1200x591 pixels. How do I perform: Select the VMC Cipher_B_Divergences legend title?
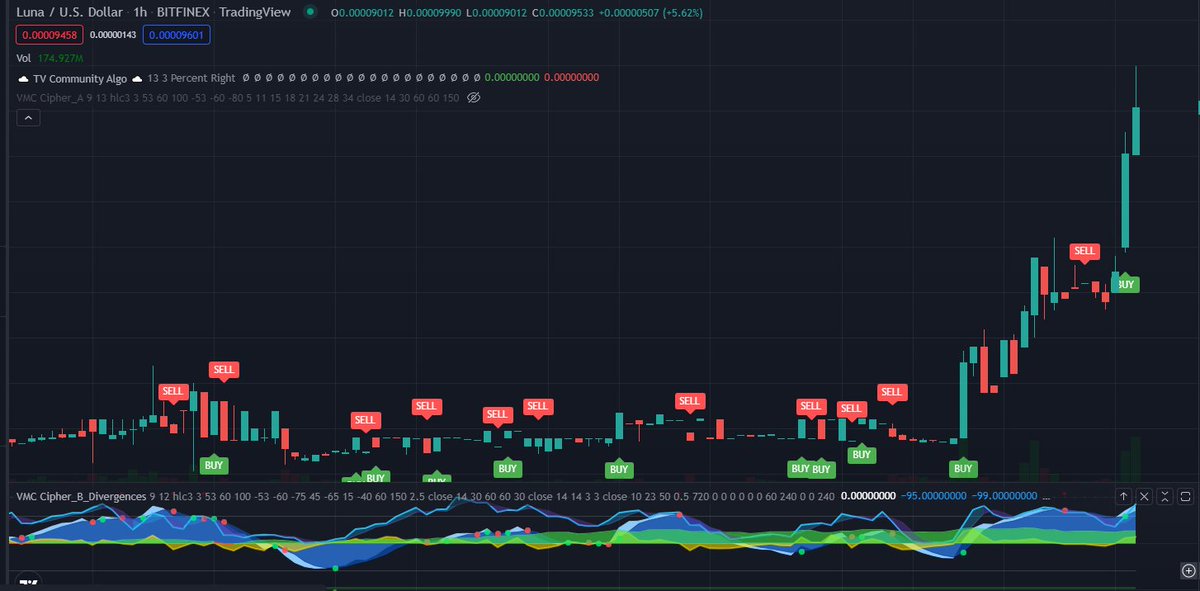click(x=81, y=496)
